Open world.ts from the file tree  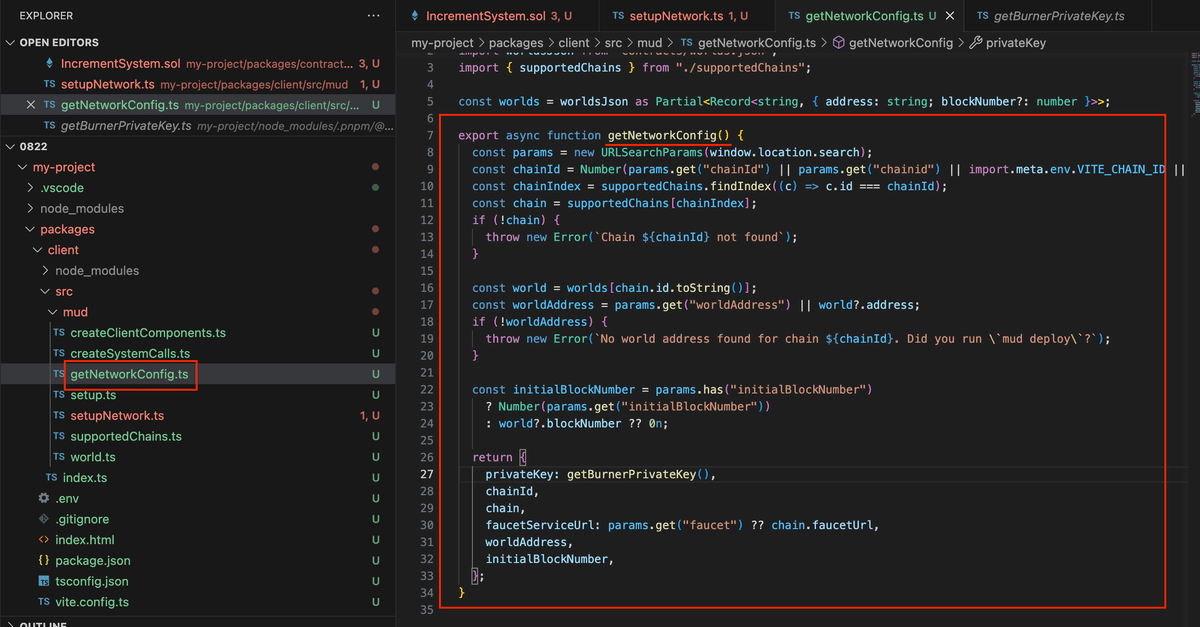[93, 457]
